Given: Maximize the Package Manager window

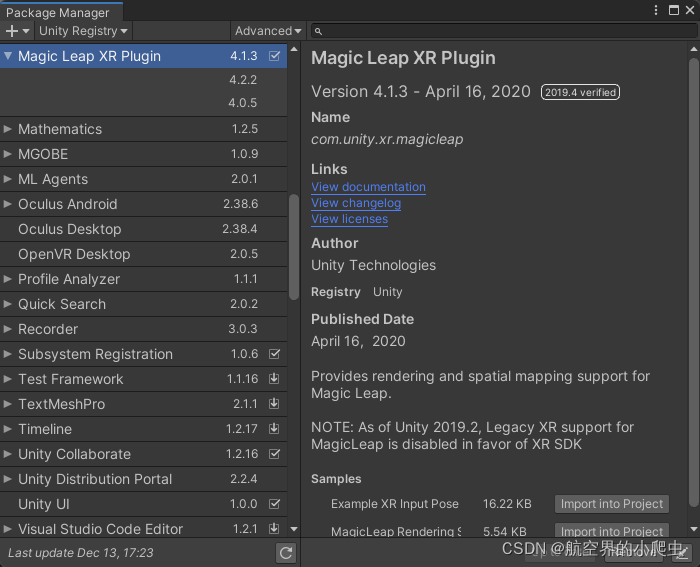Looking at the screenshot, I should pos(674,10).
